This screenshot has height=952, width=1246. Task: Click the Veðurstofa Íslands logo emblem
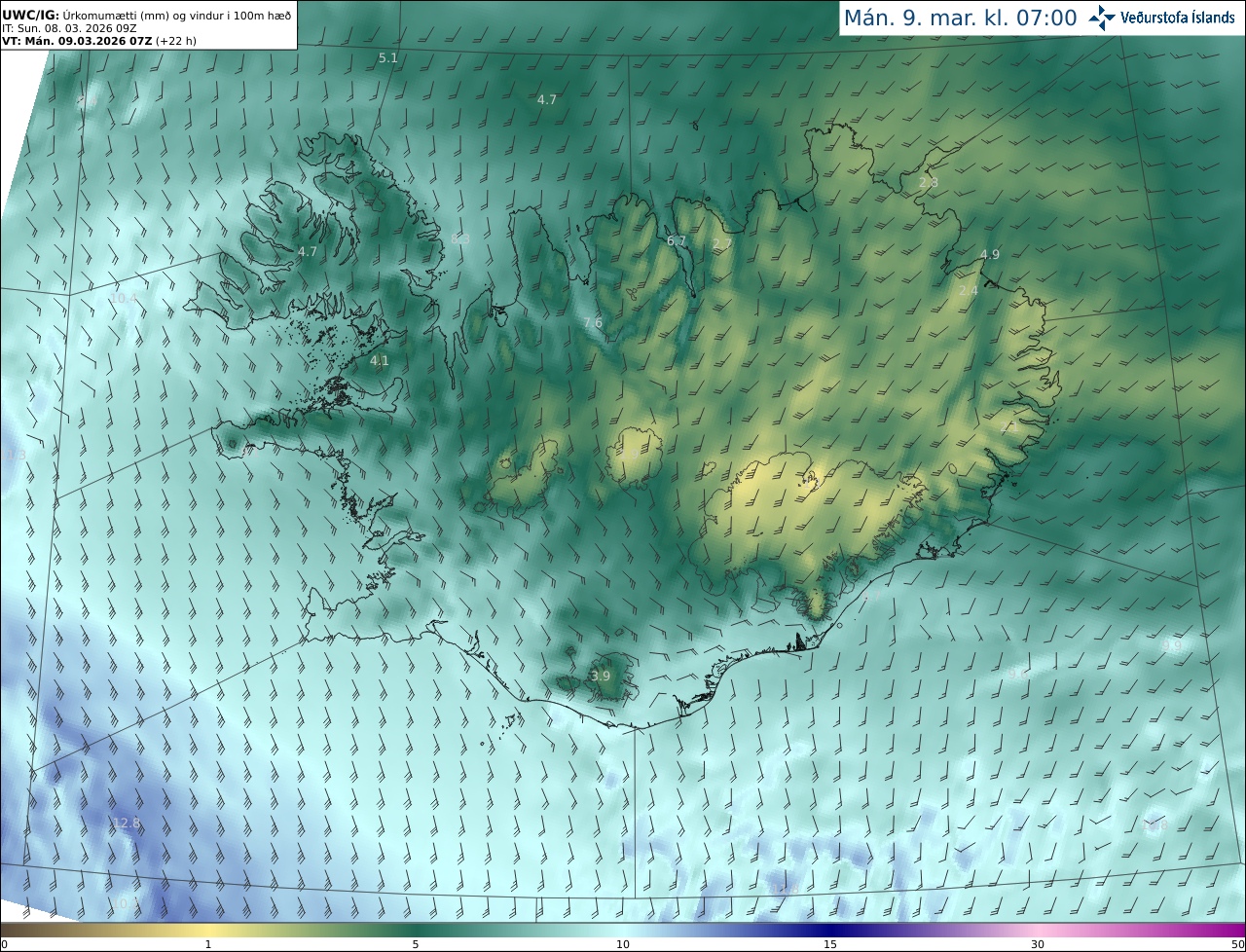pos(1102,18)
